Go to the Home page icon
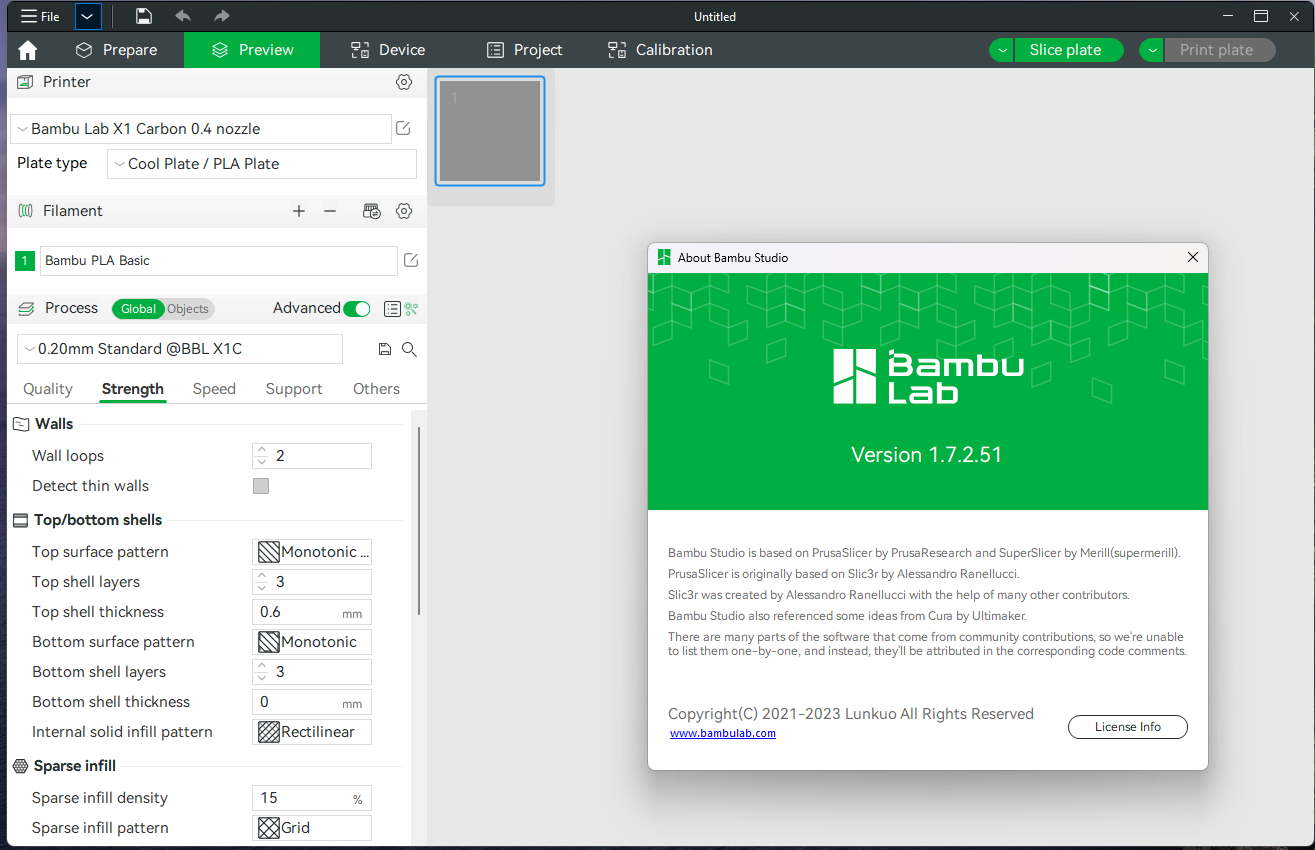The height and width of the screenshot is (850, 1315). [28, 50]
